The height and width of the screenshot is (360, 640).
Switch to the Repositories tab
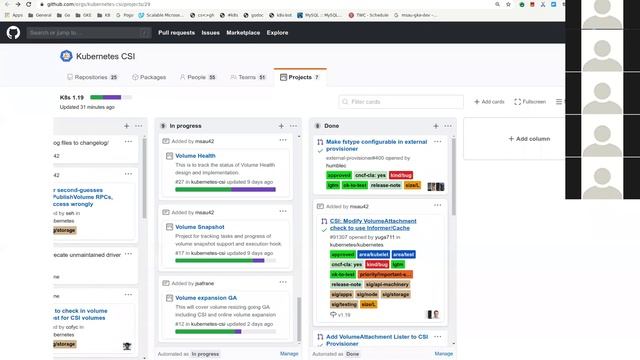click(92, 77)
